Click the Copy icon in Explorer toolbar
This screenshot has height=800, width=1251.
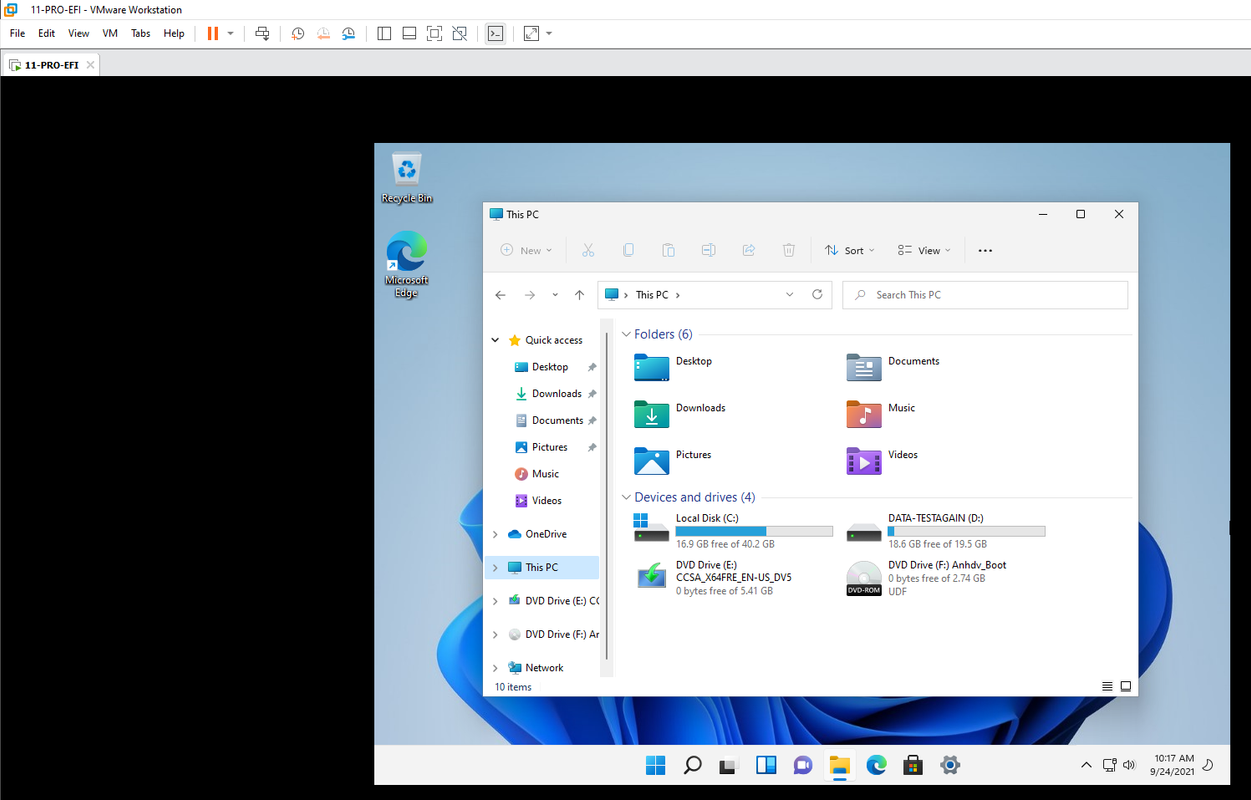(x=628, y=250)
